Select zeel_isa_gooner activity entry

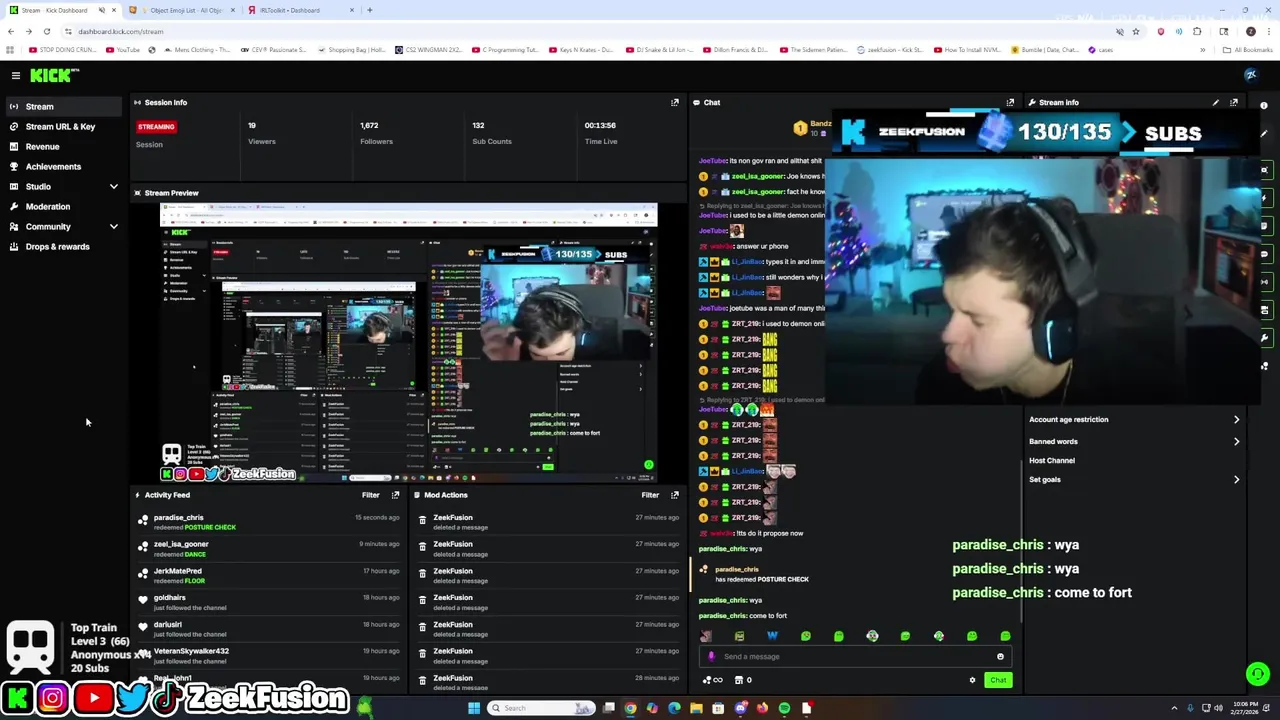point(181,544)
